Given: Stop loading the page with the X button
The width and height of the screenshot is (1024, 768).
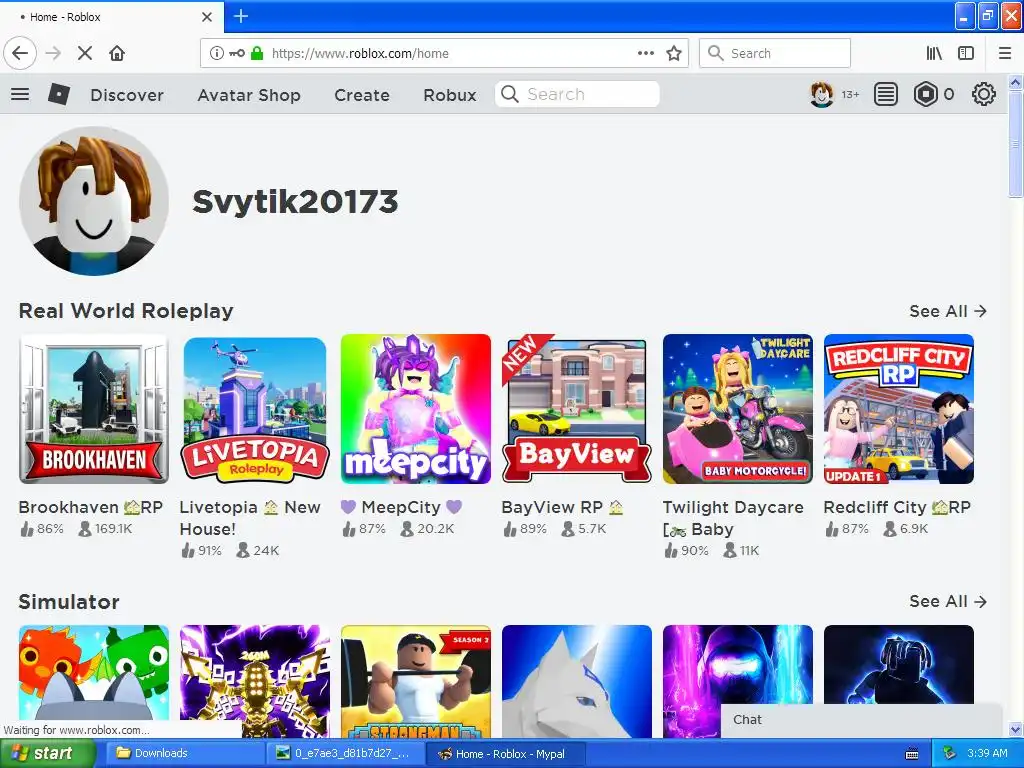Looking at the screenshot, I should (x=85, y=53).
